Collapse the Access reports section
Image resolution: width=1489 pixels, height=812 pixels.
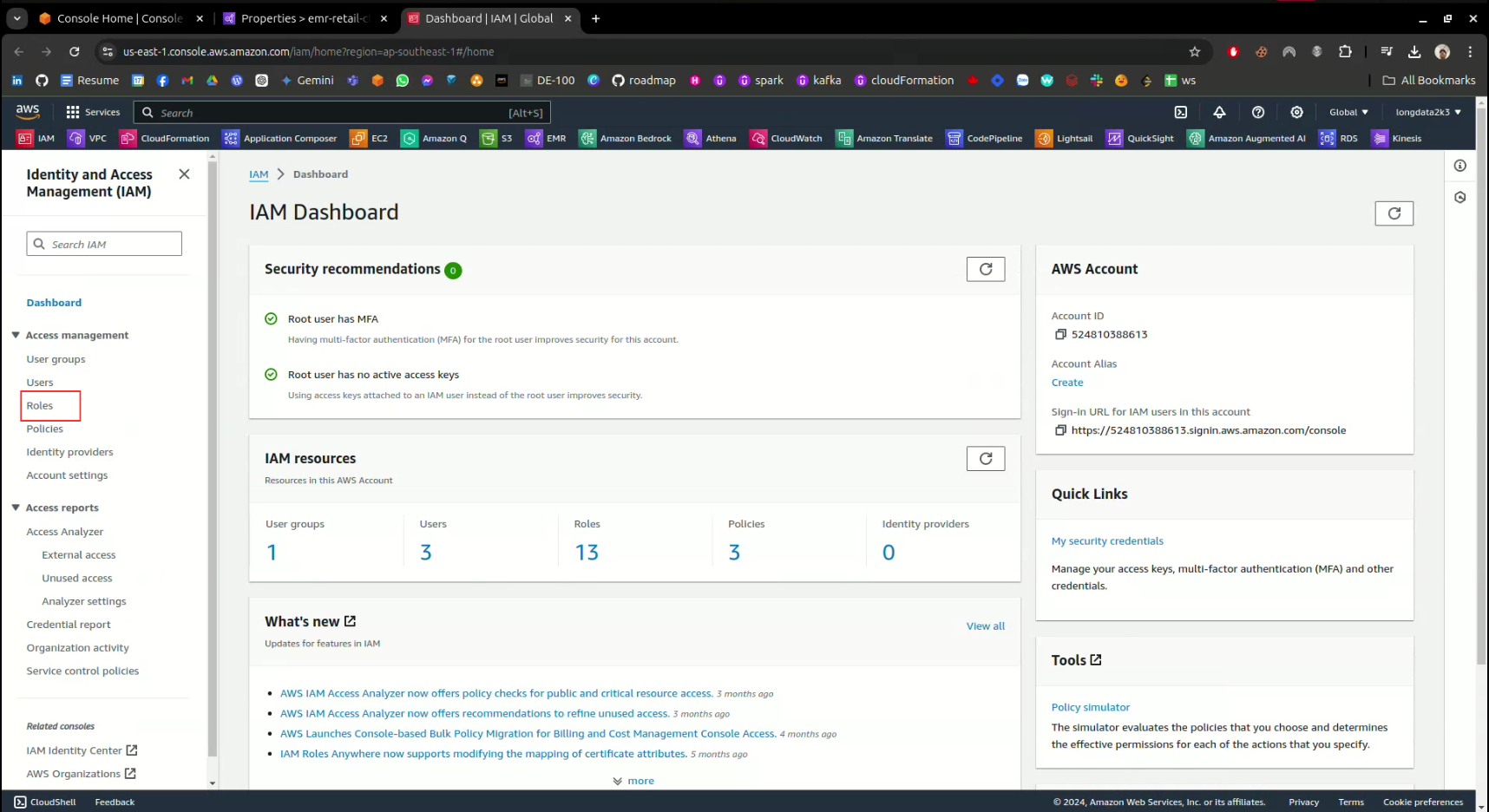coord(16,507)
